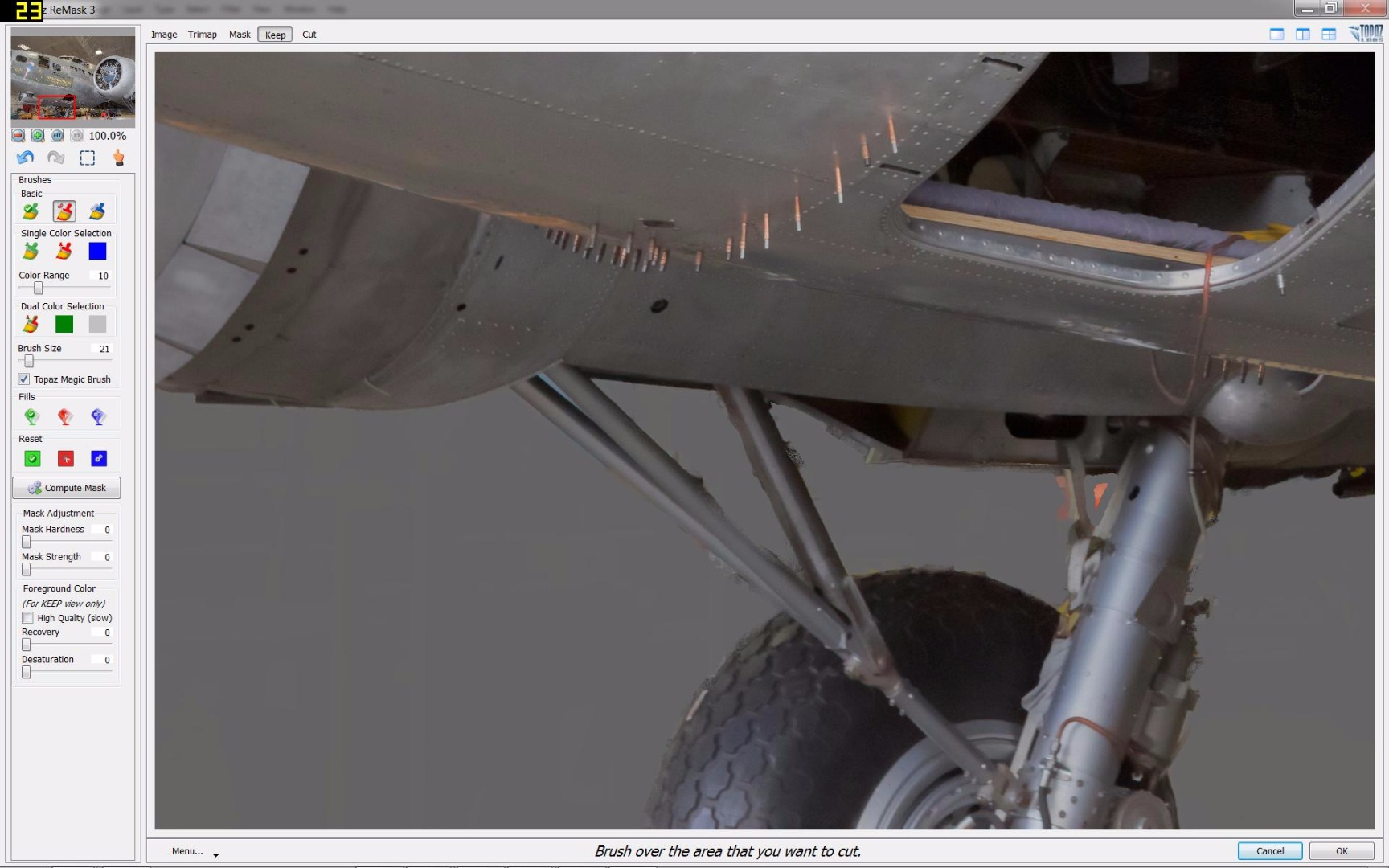Click the Recovery slider handle
Screen dimensions: 1389x868
(27, 645)
